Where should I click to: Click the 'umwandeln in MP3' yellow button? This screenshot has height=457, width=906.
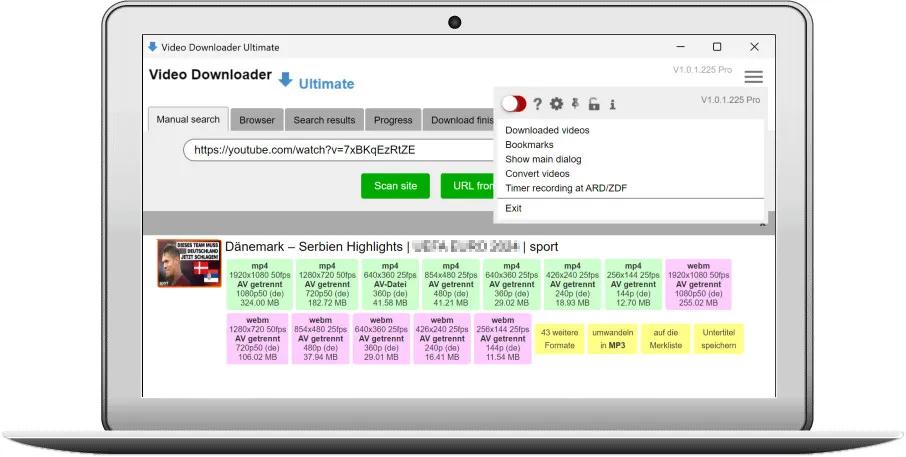point(612,339)
